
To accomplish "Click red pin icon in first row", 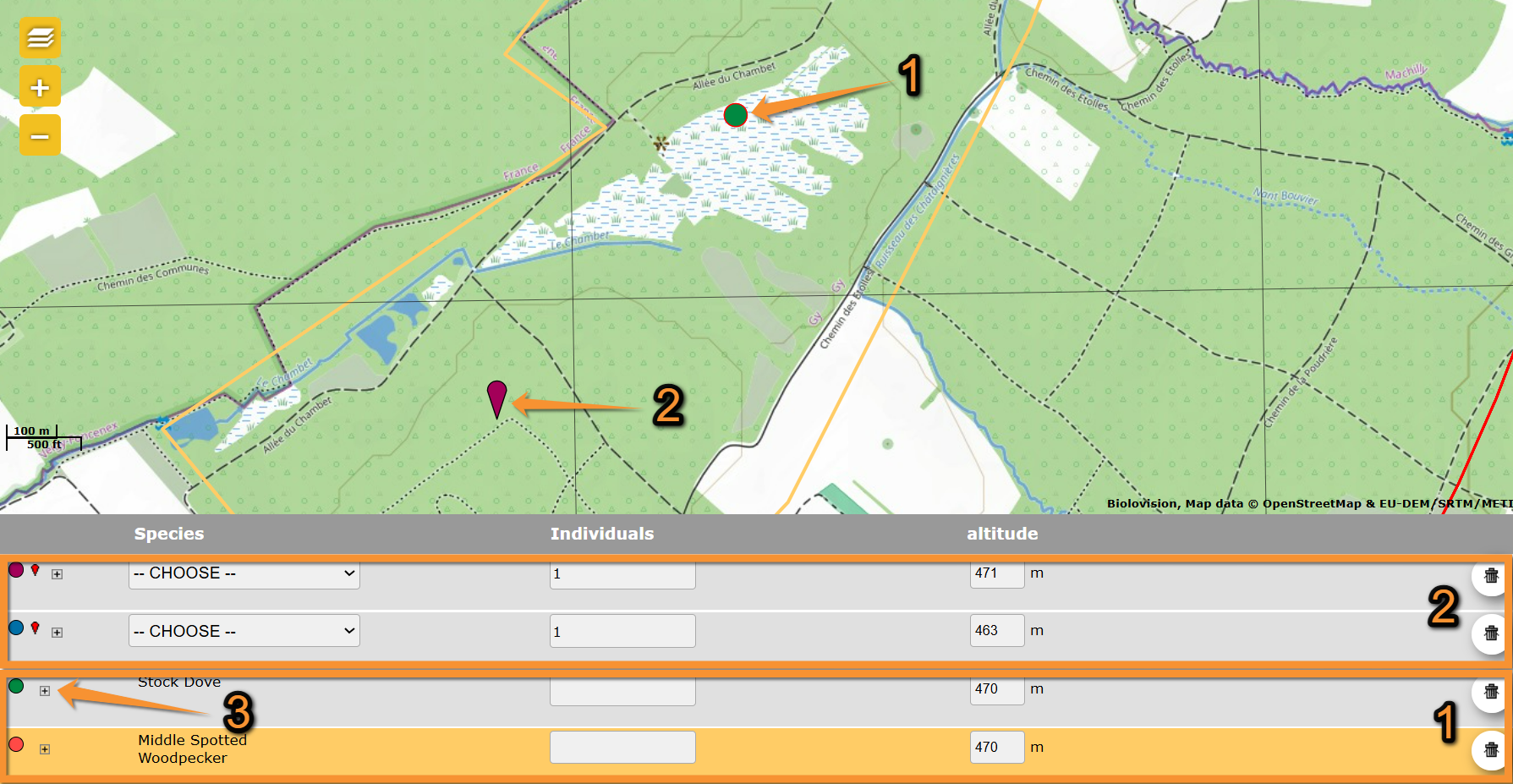I will coord(36,570).
